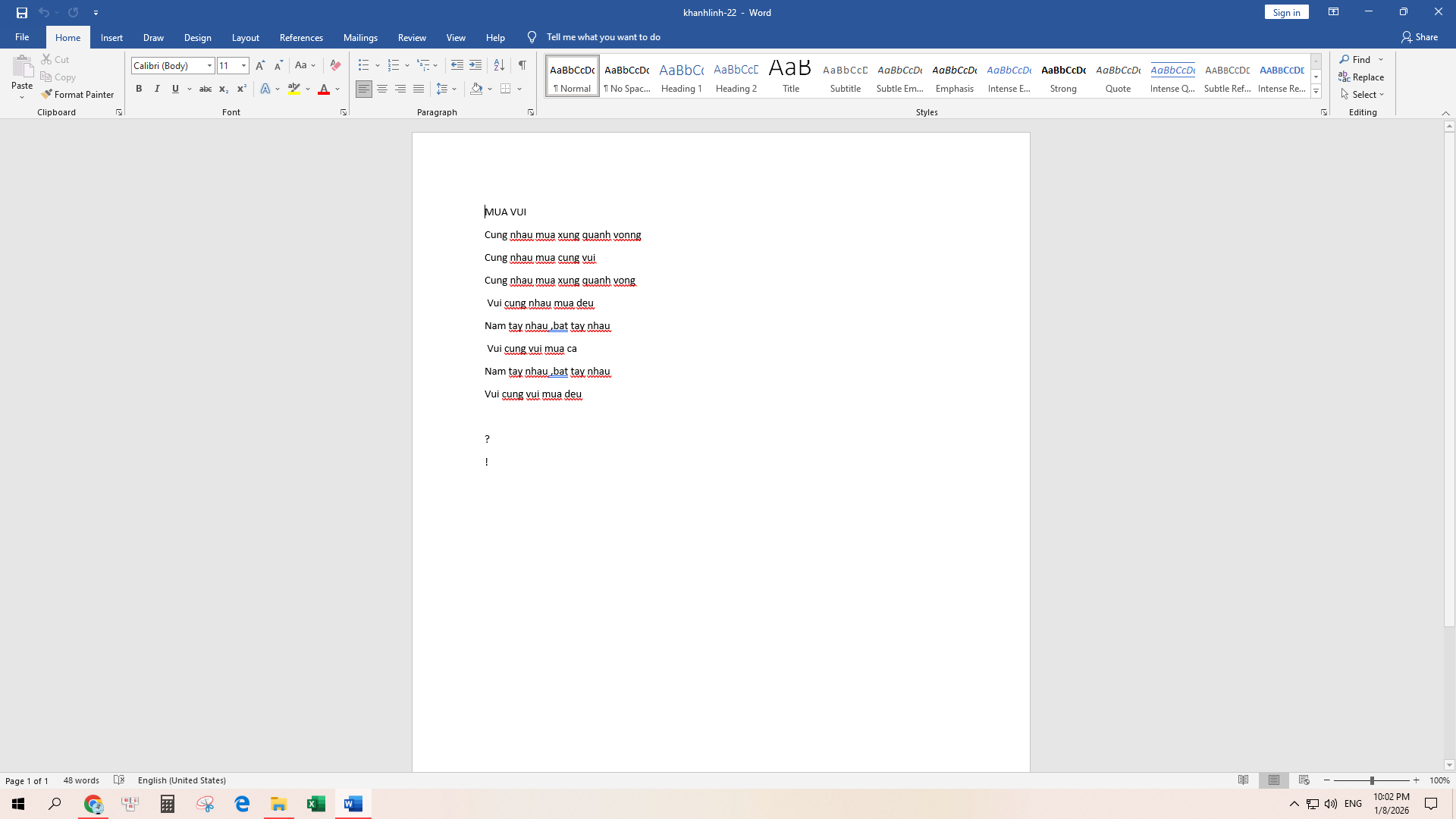The width and height of the screenshot is (1456, 819).
Task: Click the Sort paragraphs icon
Action: click(499, 66)
